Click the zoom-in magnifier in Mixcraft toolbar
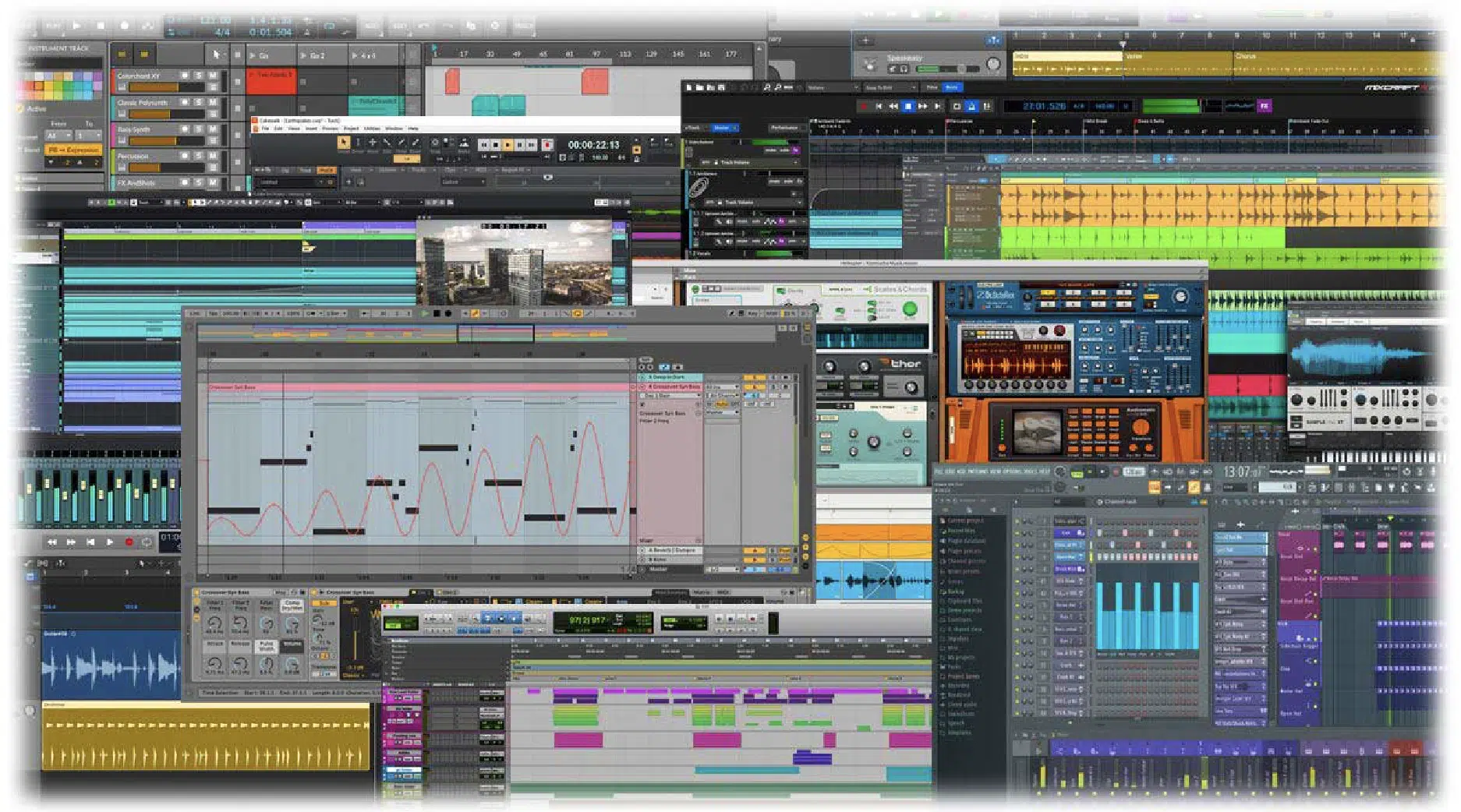The height and width of the screenshot is (812, 1461). pos(767,87)
